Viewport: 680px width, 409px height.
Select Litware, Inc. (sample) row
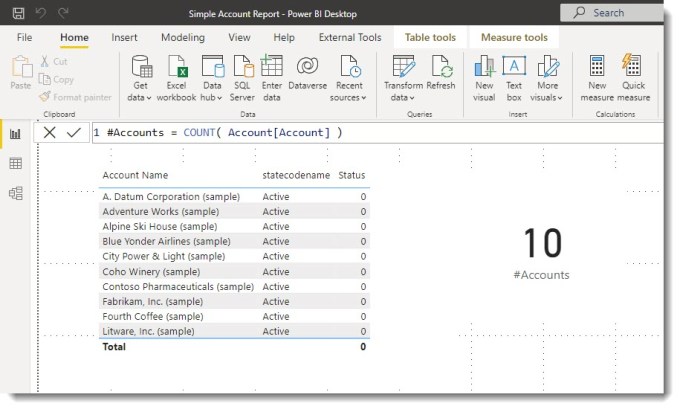(x=234, y=331)
